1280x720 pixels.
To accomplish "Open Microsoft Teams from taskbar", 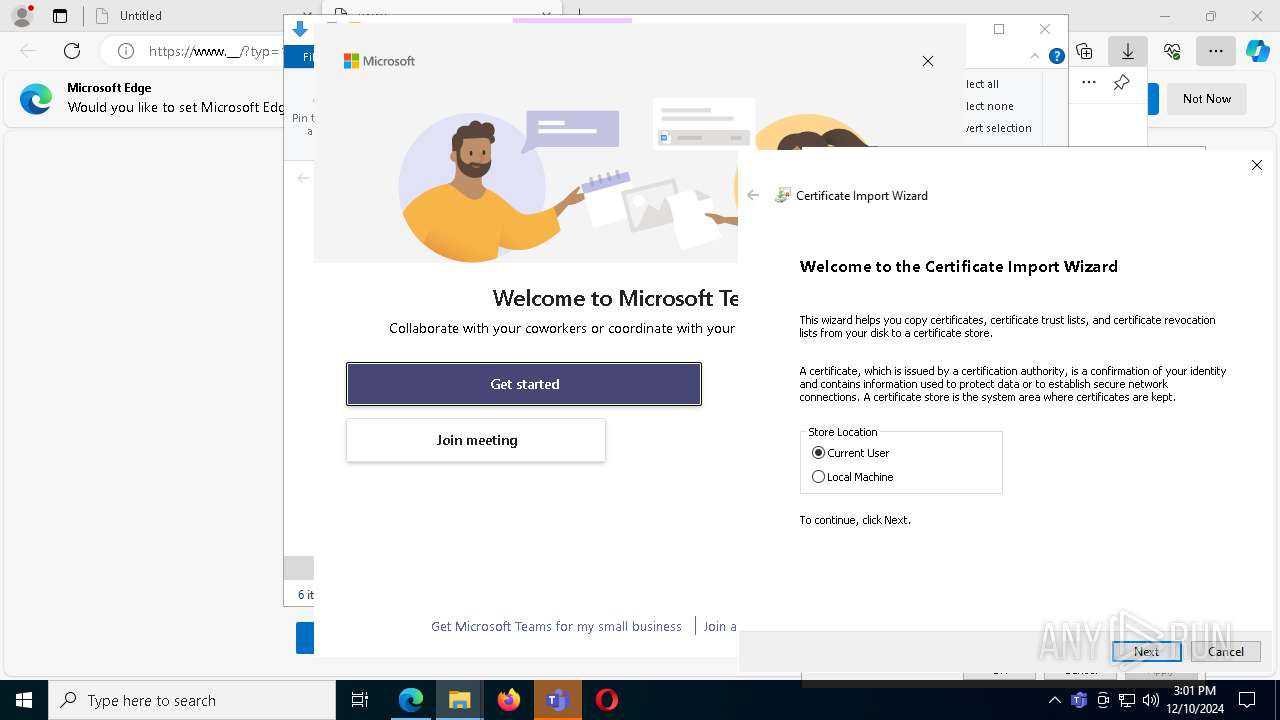I will pos(557,700).
